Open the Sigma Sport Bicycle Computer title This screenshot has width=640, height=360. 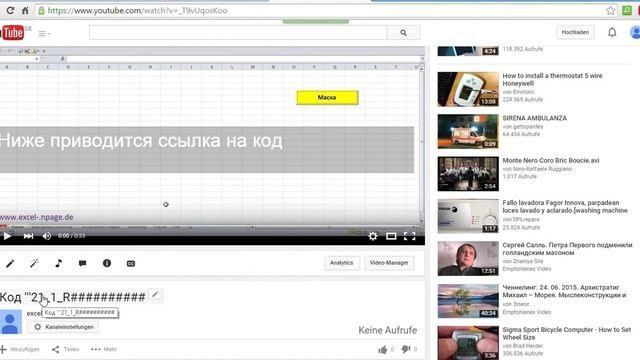click(567, 333)
